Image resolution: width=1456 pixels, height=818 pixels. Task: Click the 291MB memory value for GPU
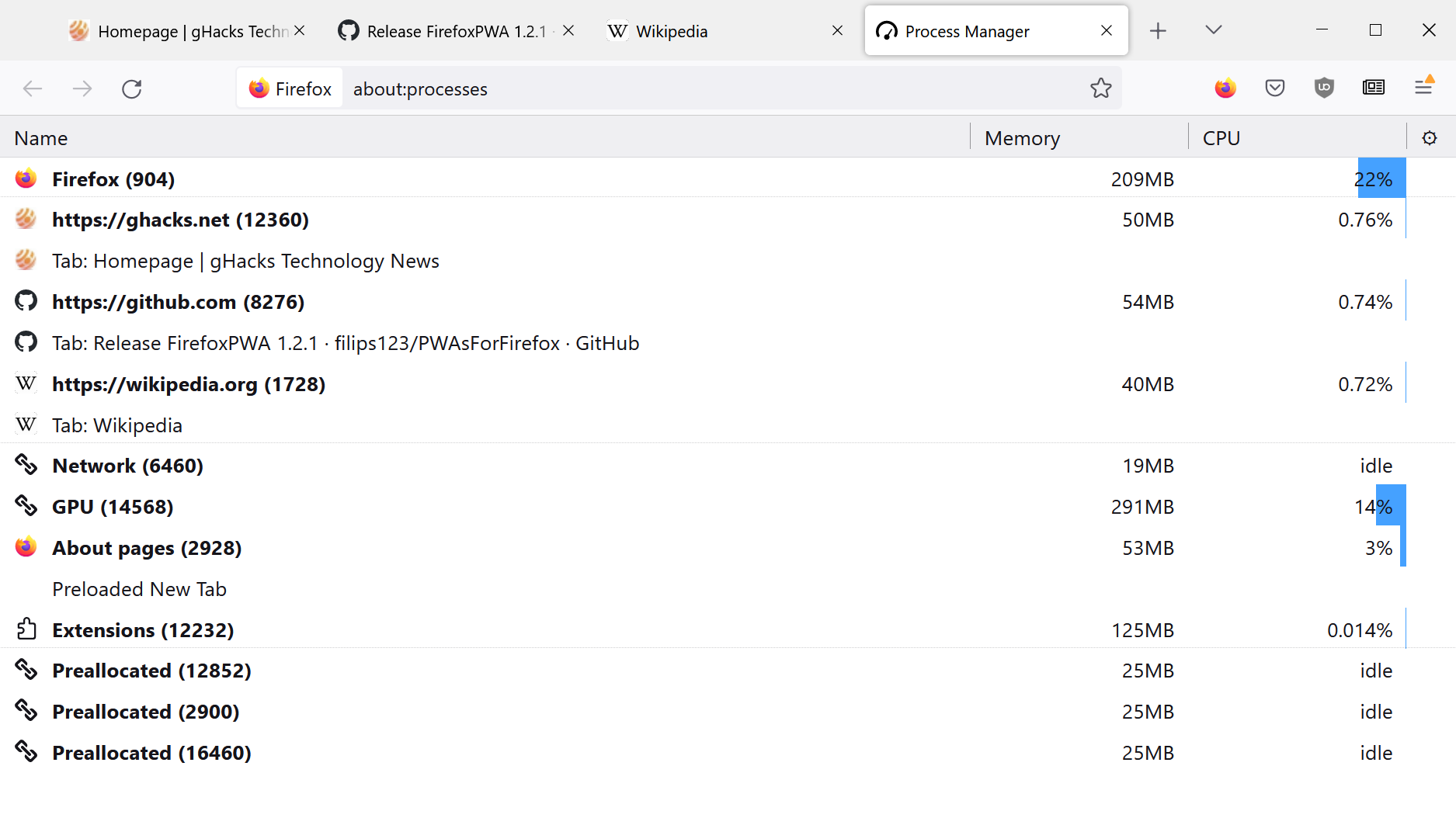pos(1142,507)
